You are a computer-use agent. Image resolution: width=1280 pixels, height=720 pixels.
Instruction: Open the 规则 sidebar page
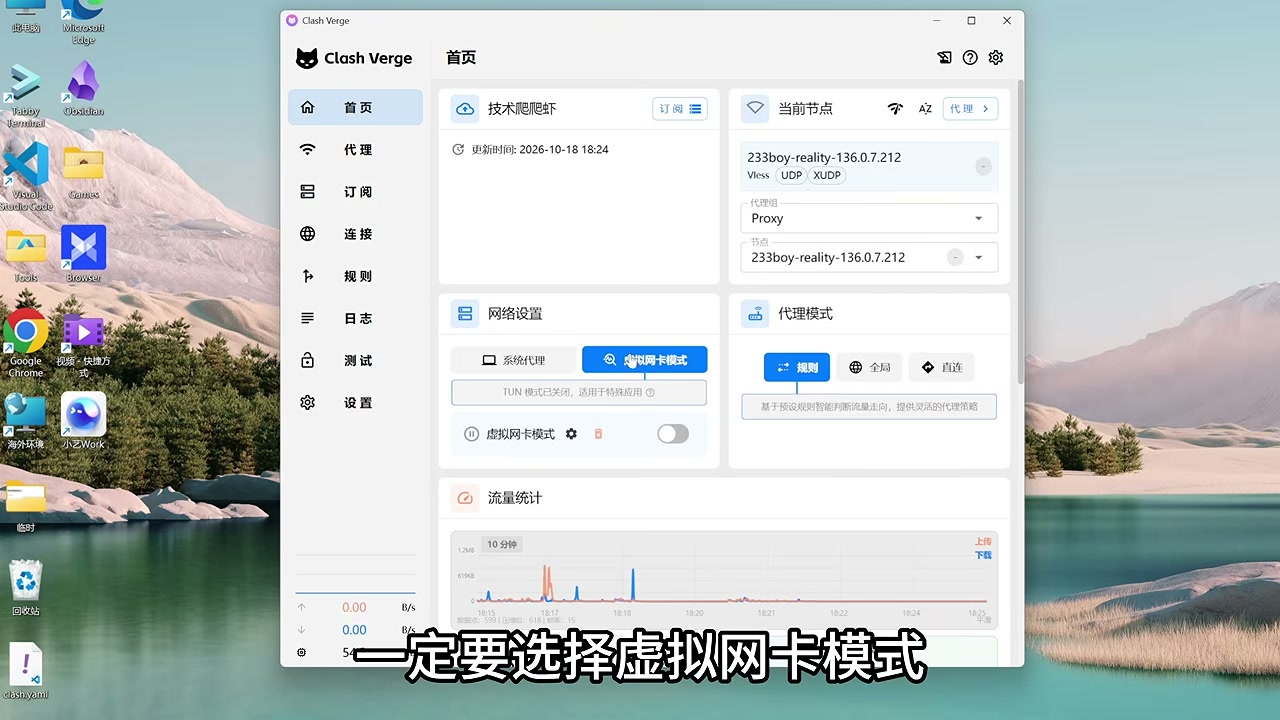355,276
